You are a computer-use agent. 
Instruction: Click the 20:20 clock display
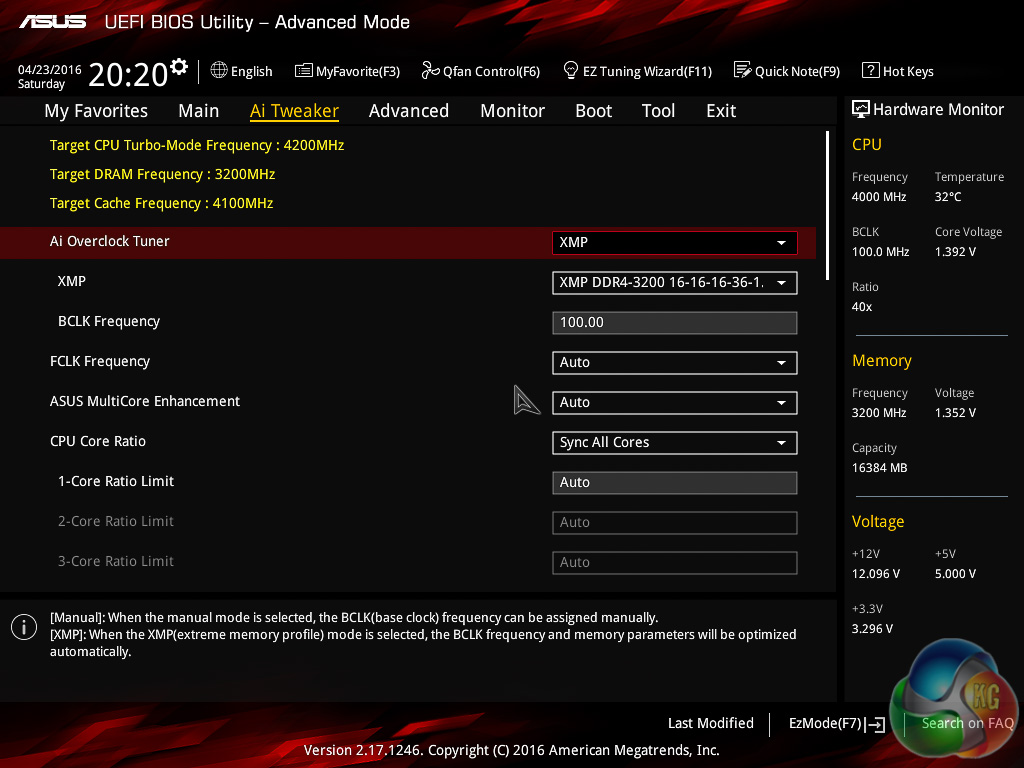pyautogui.click(x=128, y=74)
